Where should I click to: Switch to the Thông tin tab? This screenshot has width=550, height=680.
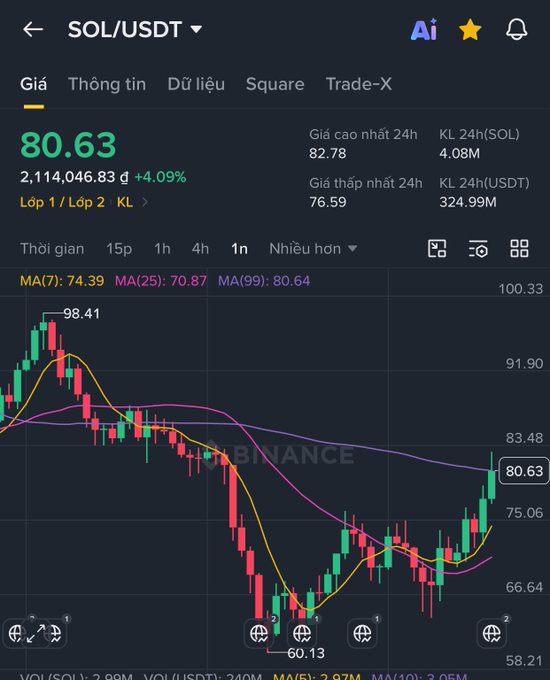(x=107, y=84)
